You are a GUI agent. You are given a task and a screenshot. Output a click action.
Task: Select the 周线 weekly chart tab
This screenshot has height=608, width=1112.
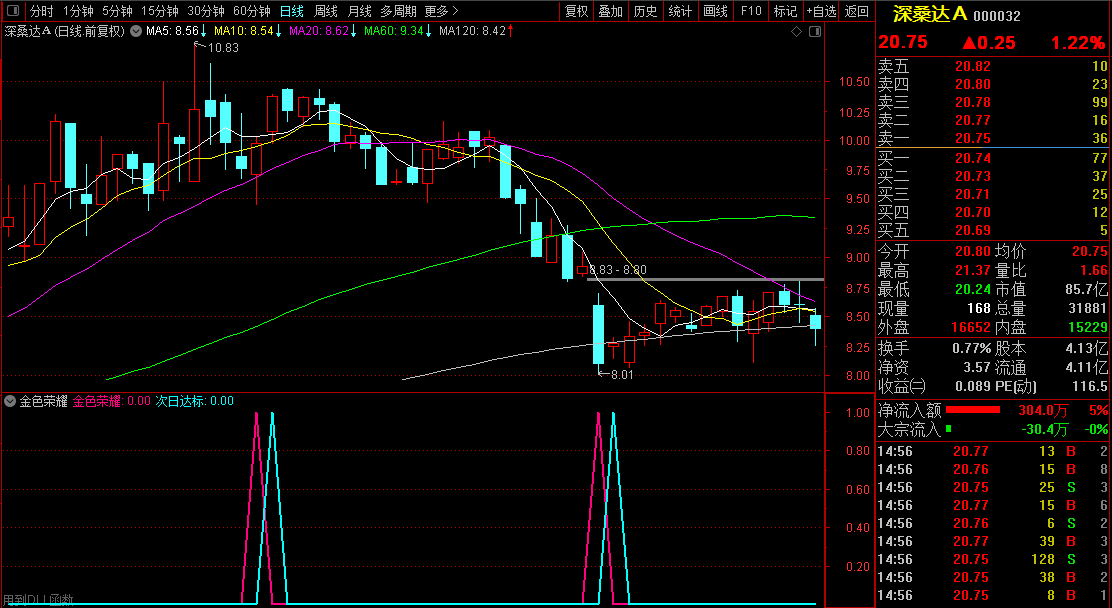pos(326,12)
